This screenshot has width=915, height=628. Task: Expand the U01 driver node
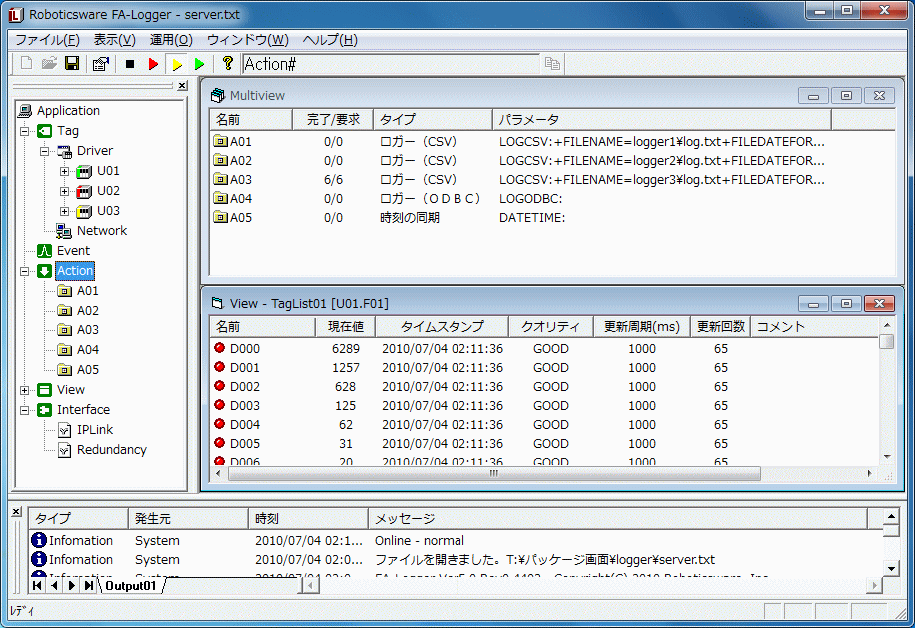pyautogui.click(x=64, y=172)
